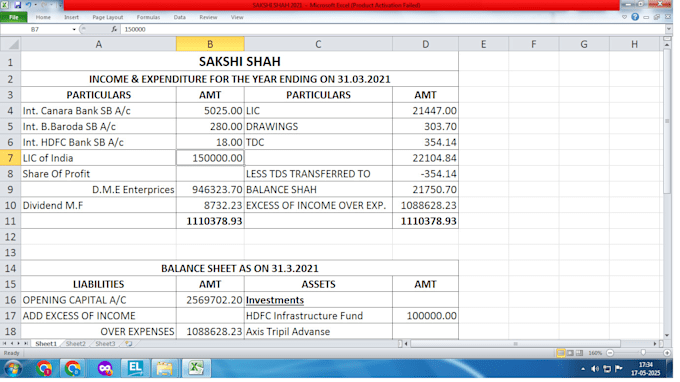Restore the workbook window inside Excel

(x=657, y=17)
